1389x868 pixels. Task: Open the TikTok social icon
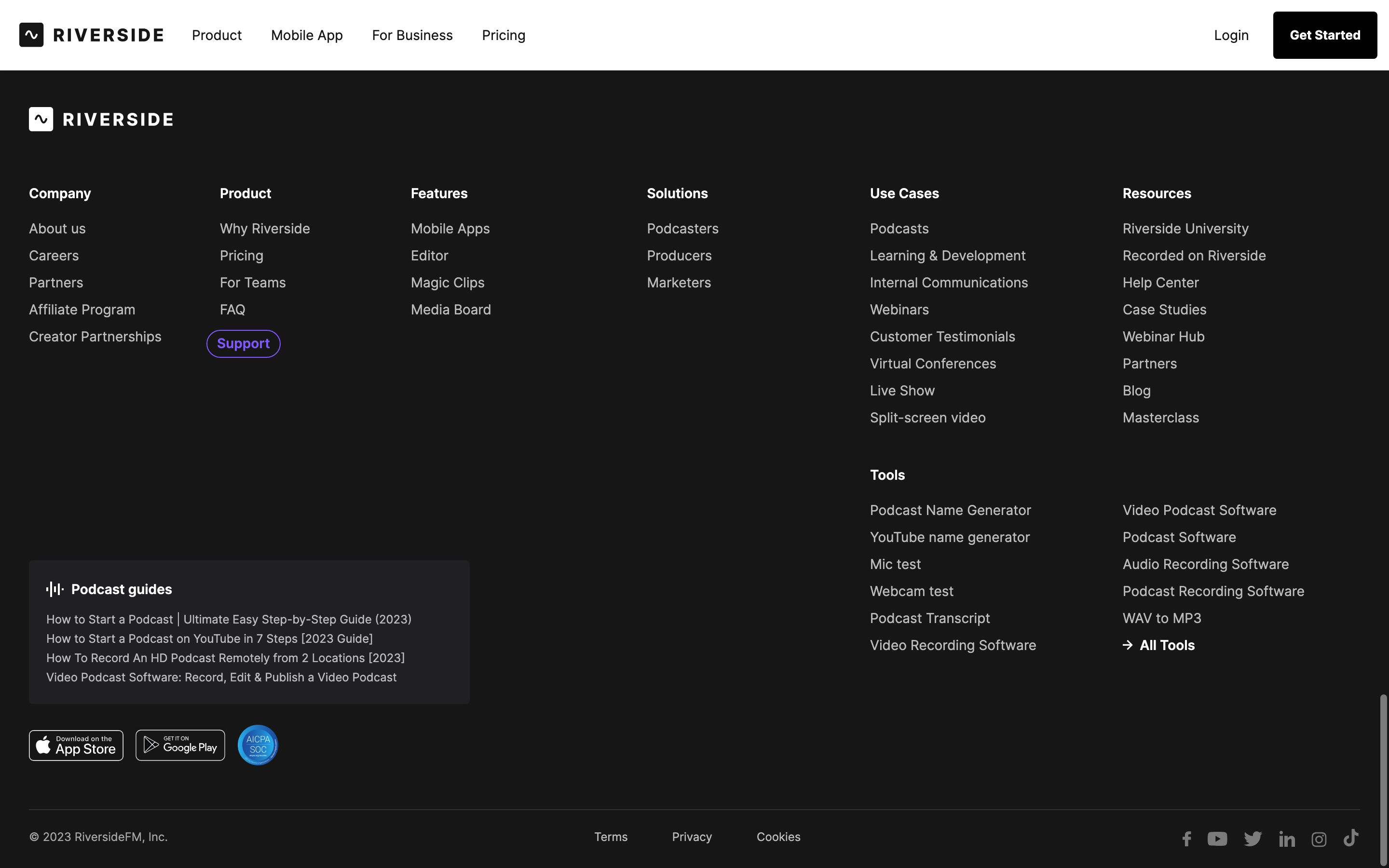(x=1350, y=838)
